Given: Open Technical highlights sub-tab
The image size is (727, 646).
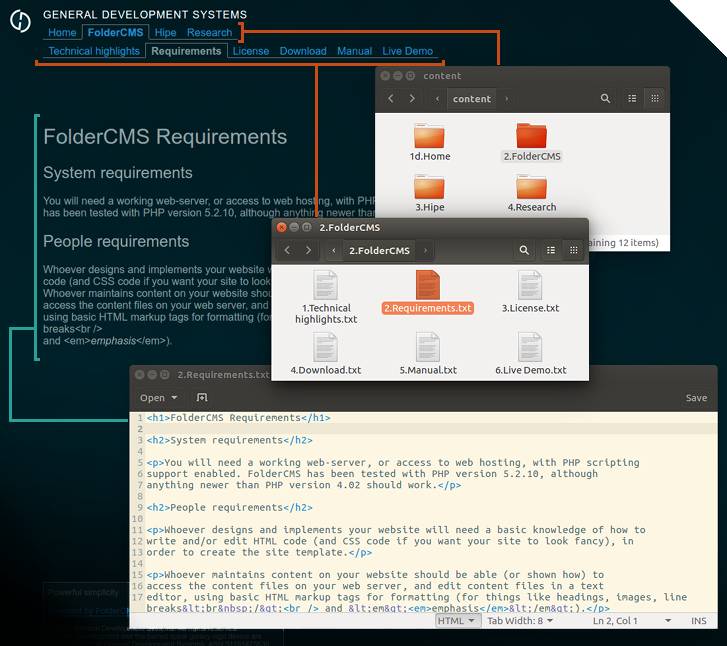Looking at the screenshot, I should coord(94,51).
